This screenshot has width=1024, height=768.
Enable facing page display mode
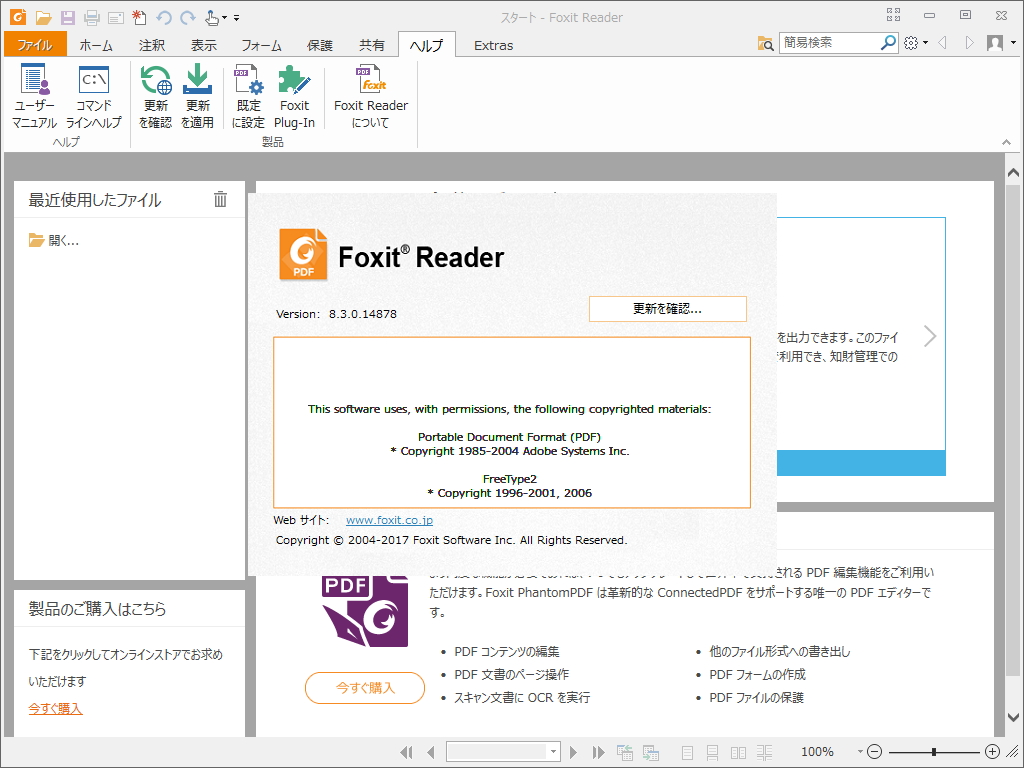click(738, 752)
